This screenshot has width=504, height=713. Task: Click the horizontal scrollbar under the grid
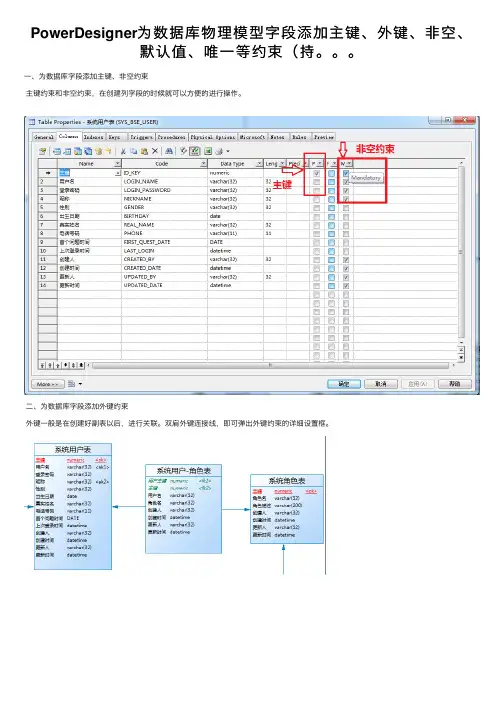click(x=271, y=365)
